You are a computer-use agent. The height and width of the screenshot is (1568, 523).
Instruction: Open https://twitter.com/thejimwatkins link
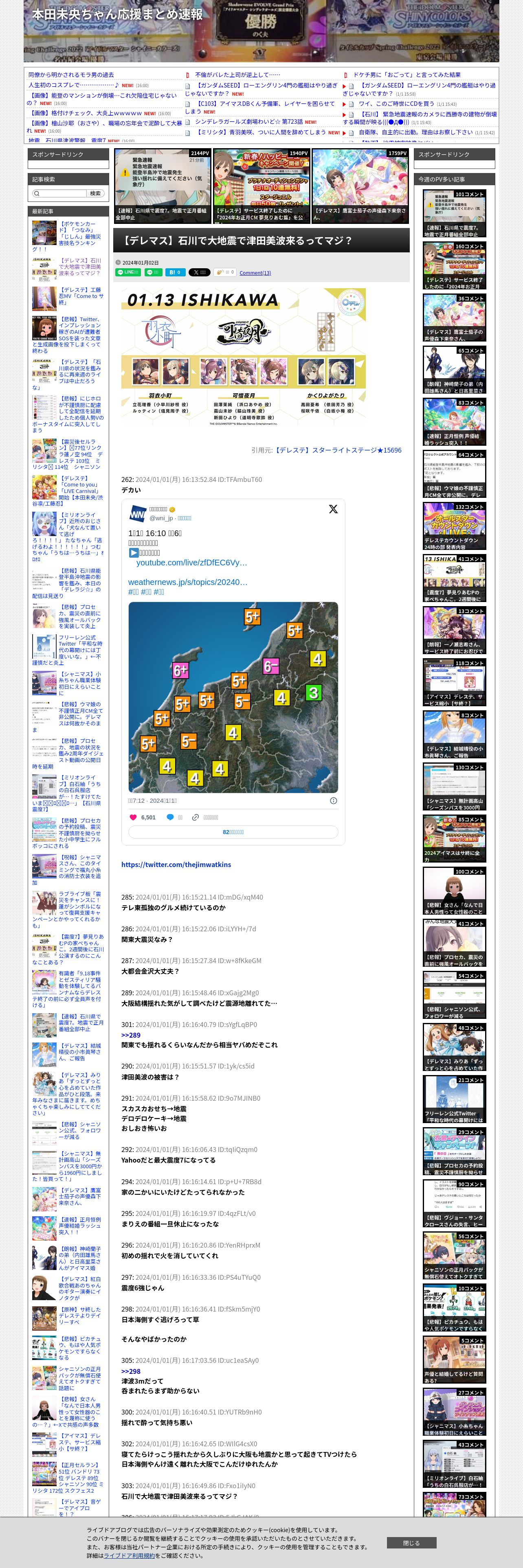point(176,864)
